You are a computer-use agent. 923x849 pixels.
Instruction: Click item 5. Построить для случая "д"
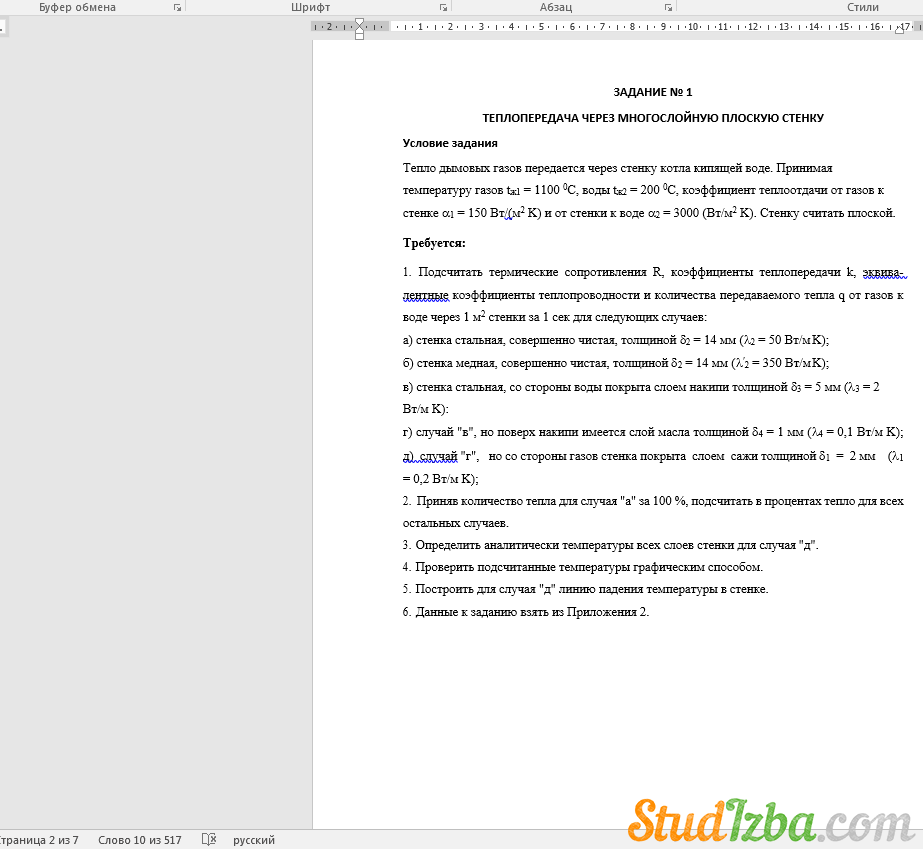[586, 589]
